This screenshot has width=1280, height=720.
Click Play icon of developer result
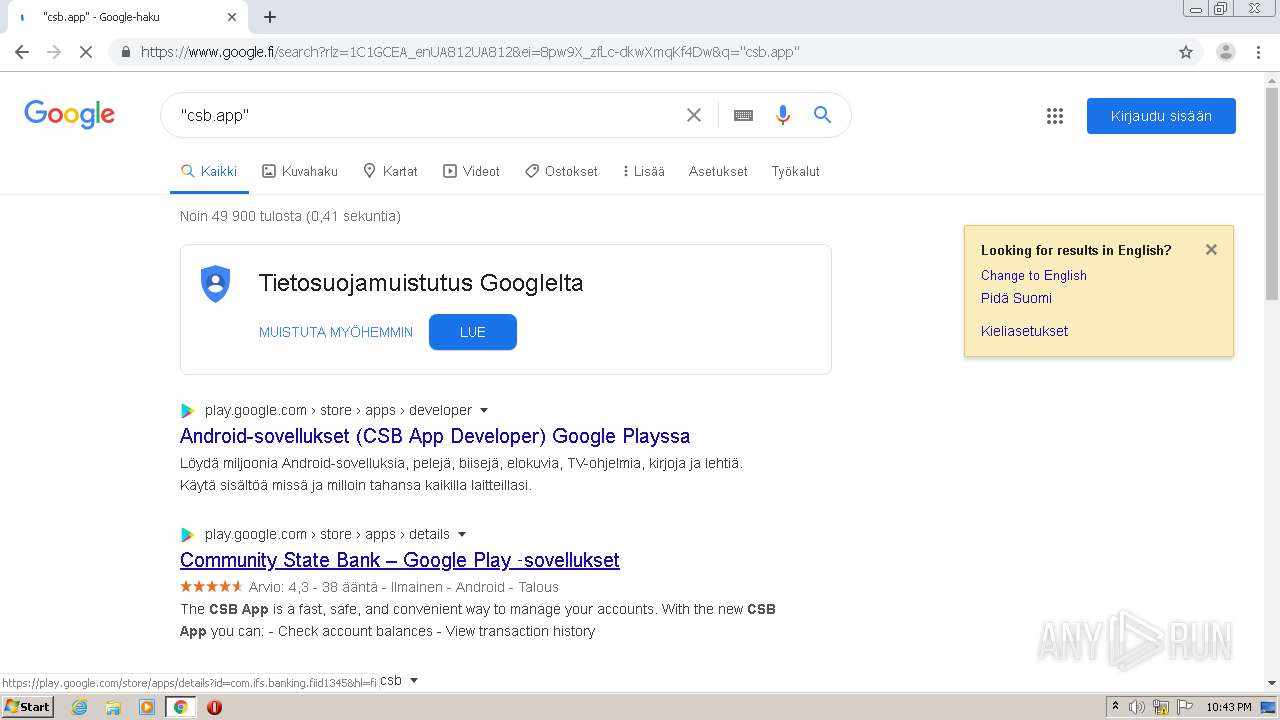(x=187, y=410)
